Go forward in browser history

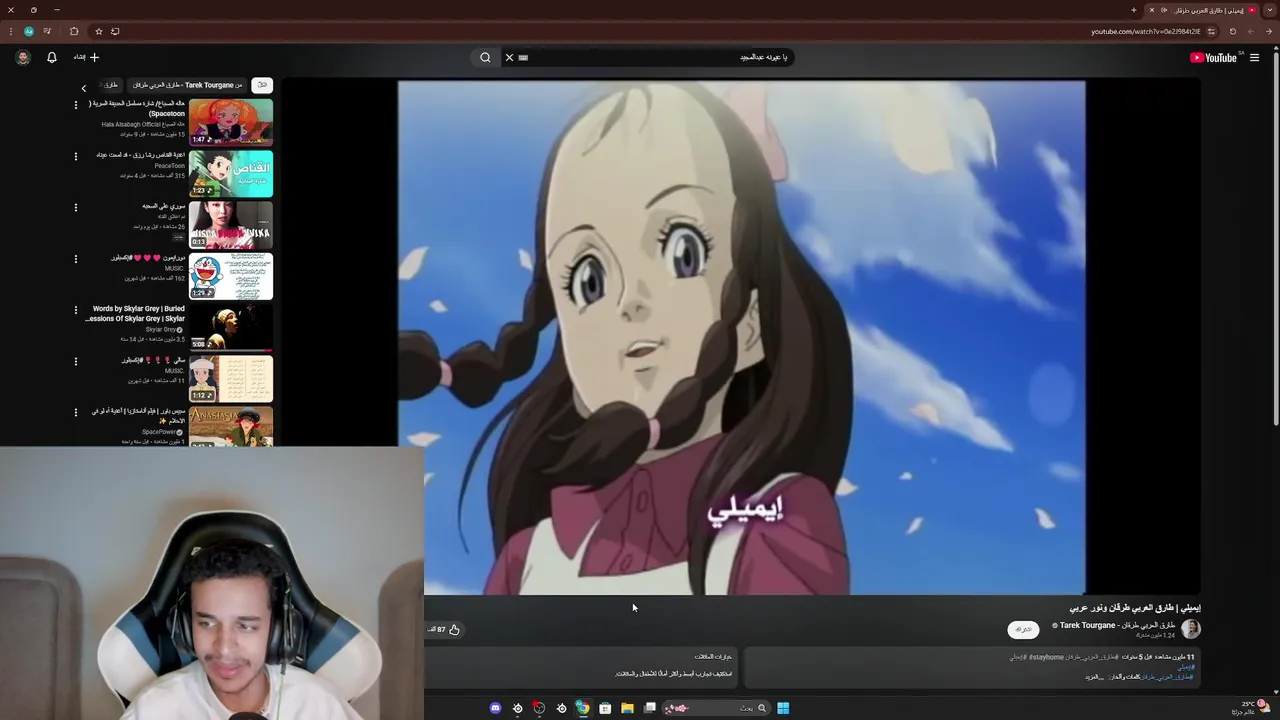click(x=1250, y=31)
